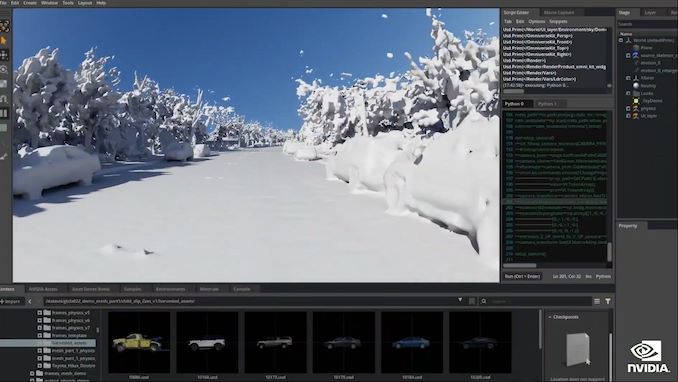Viewport: 678px width, 382px height.
Task: Click the filter funnel icon in Content browser
Action: coord(608,301)
